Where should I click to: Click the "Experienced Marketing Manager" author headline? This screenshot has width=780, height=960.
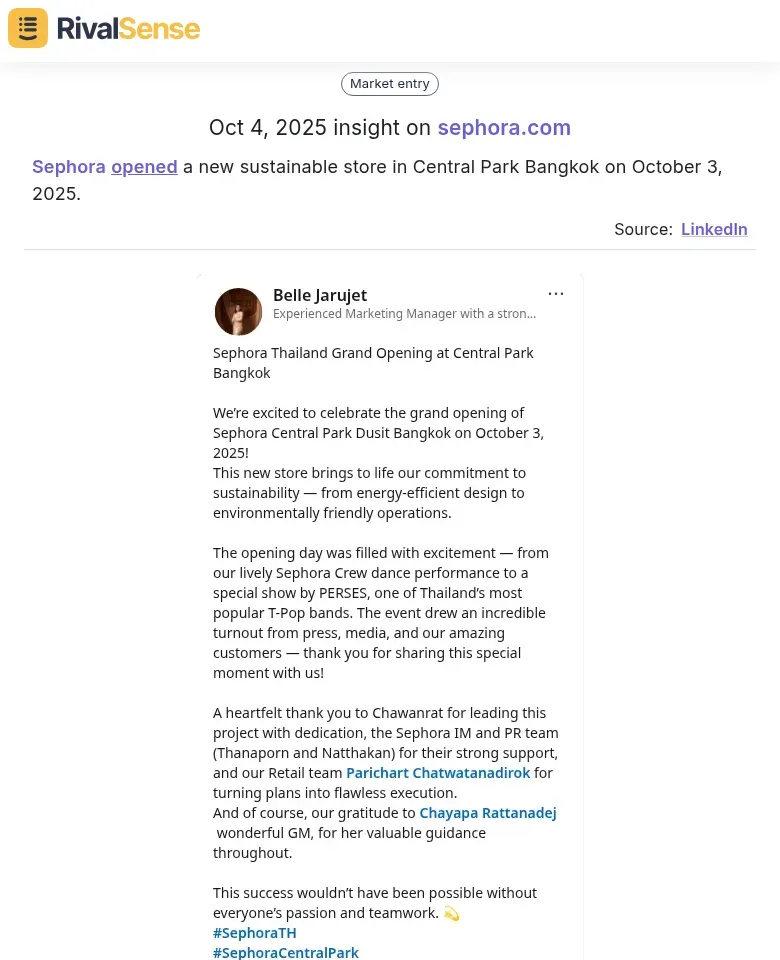pos(404,314)
